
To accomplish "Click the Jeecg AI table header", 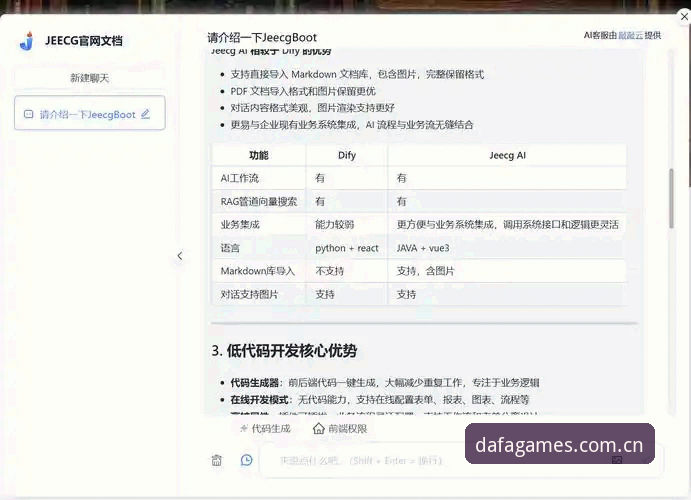I will tap(507, 155).
